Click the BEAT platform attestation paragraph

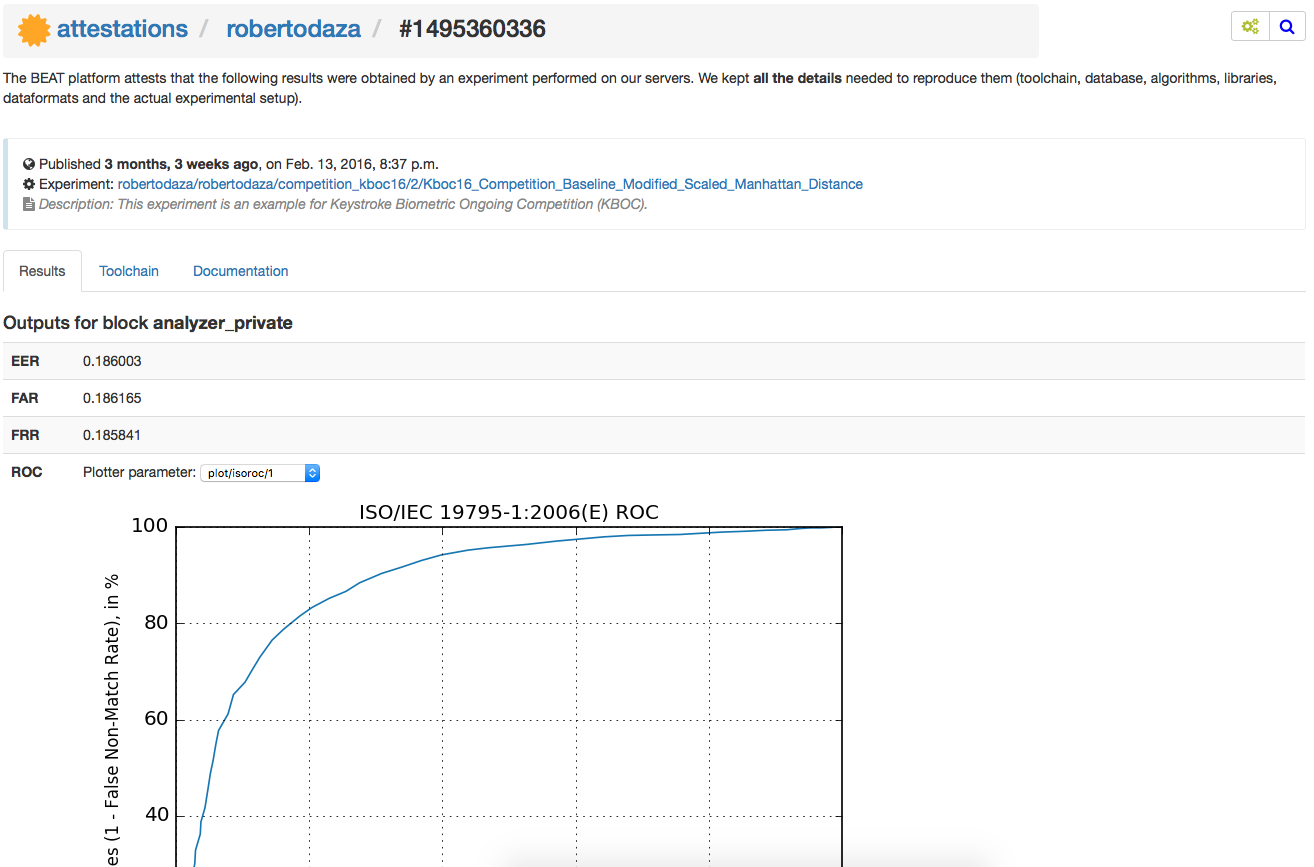point(640,88)
